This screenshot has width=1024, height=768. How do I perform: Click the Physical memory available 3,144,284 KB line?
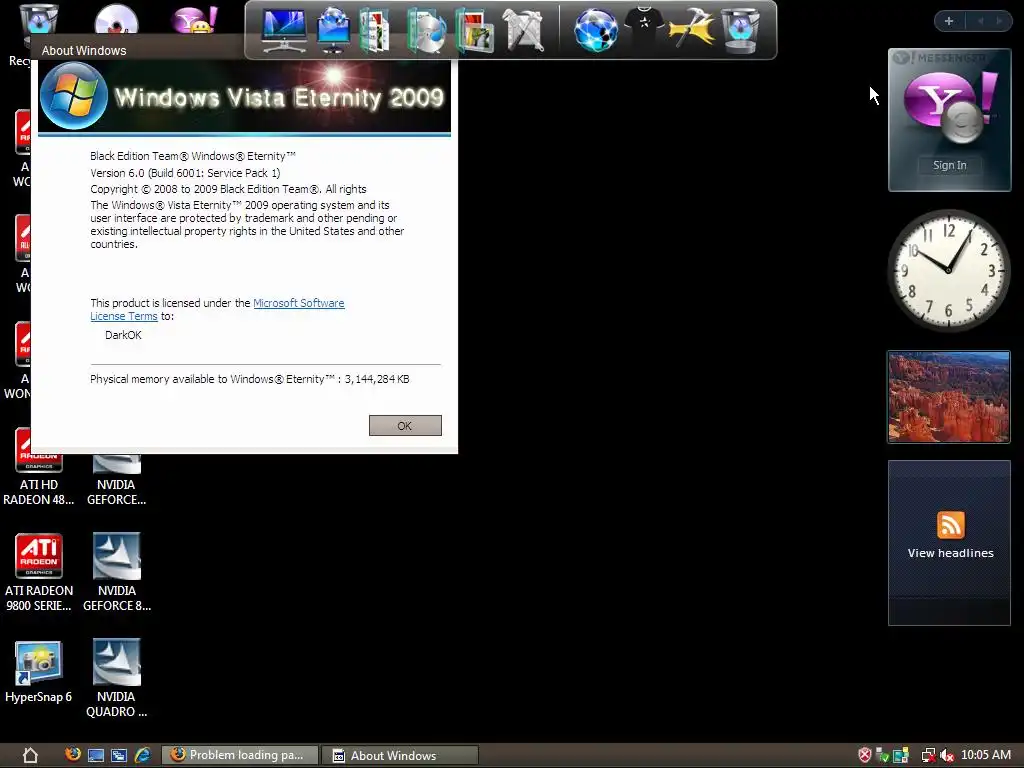coord(249,379)
